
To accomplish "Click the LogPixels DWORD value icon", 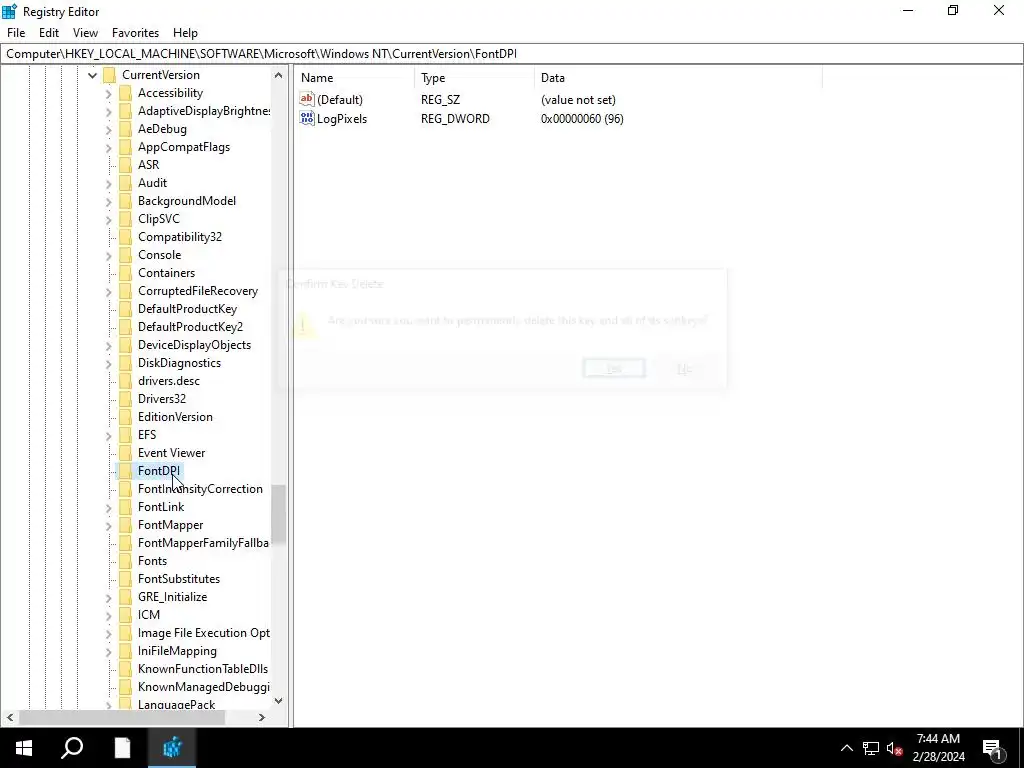I will (307, 118).
